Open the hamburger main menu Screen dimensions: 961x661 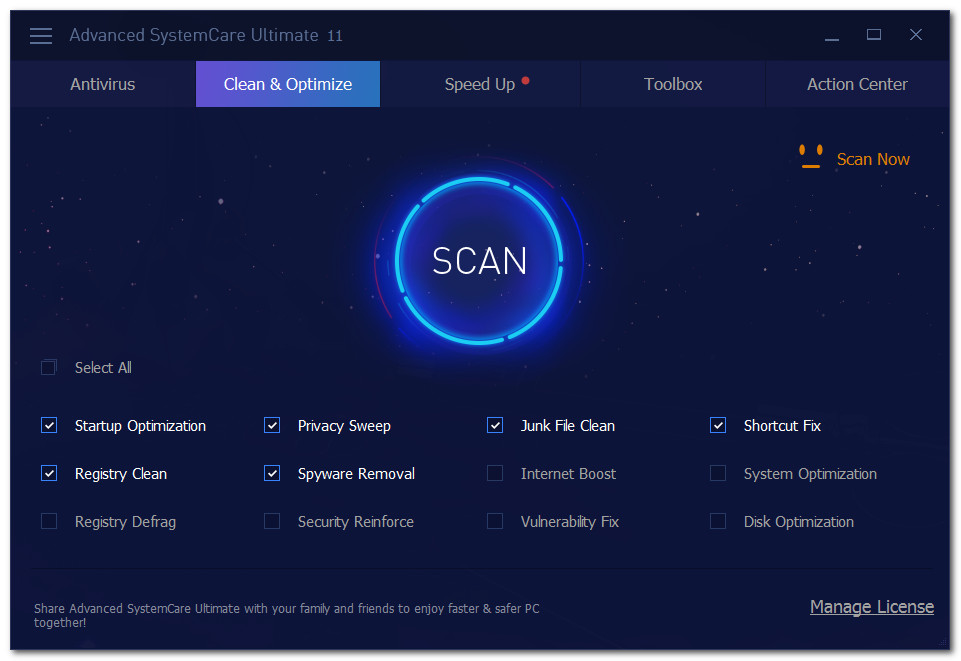click(41, 36)
